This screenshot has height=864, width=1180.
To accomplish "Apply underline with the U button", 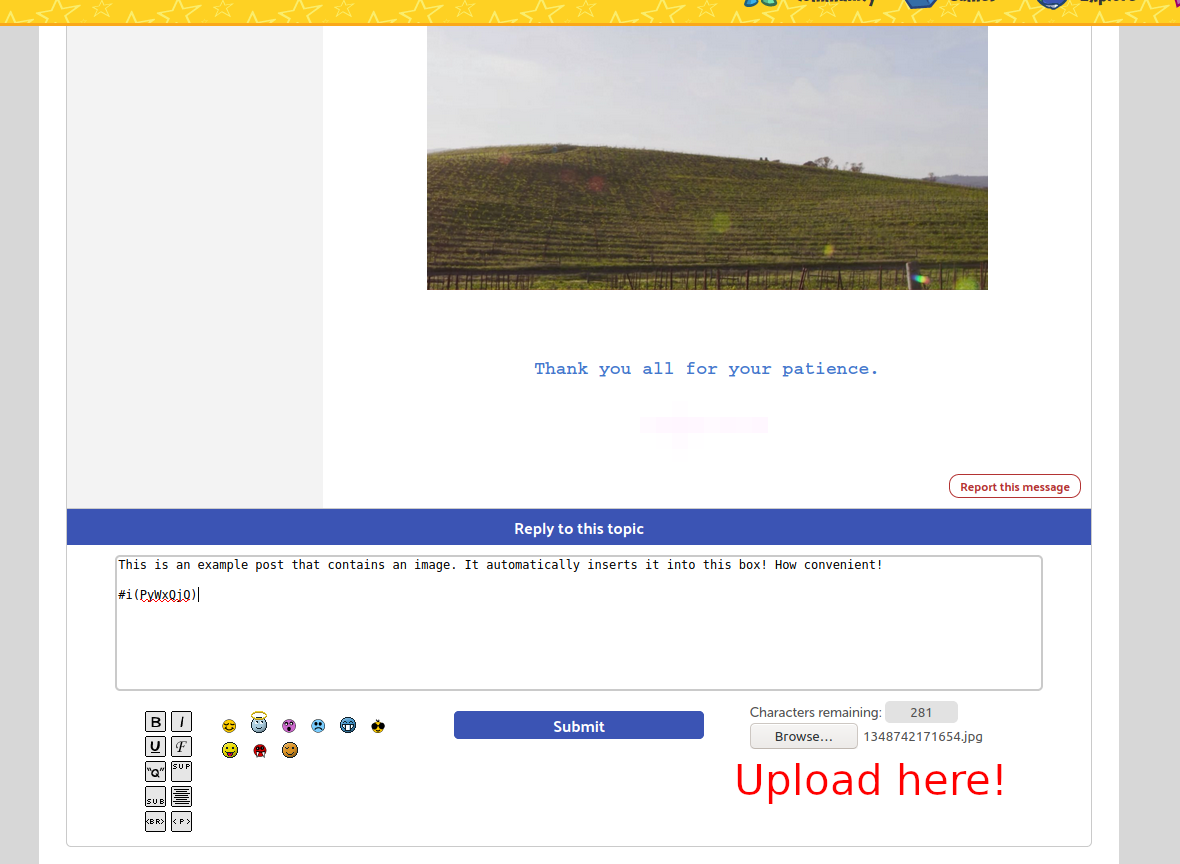I will pos(155,747).
